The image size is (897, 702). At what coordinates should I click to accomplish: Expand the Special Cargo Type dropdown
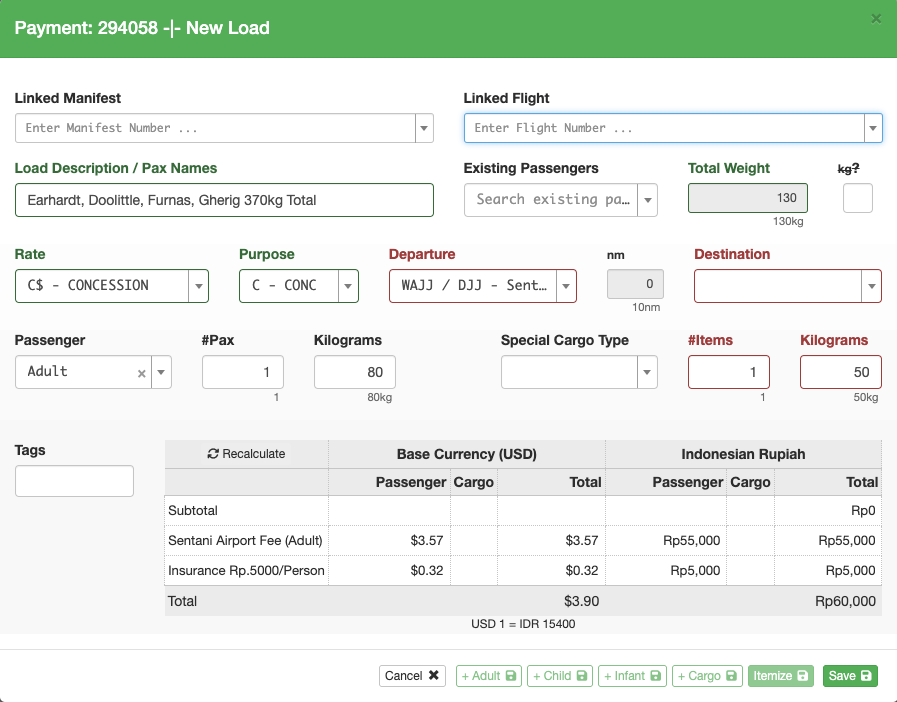pyautogui.click(x=648, y=372)
